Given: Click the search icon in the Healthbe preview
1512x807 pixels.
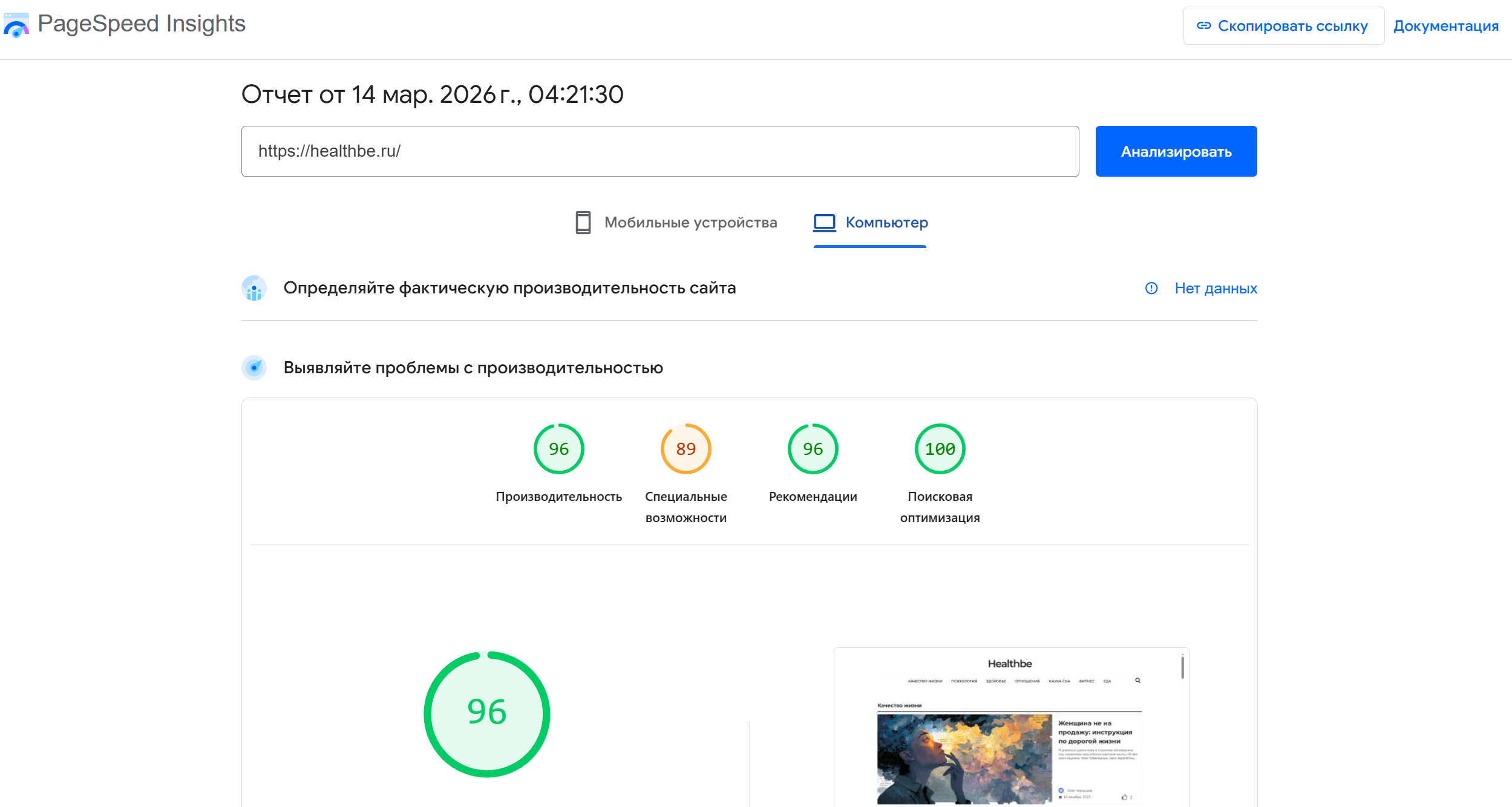Looking at the screenshot, I should click(x=1138, y=681).
